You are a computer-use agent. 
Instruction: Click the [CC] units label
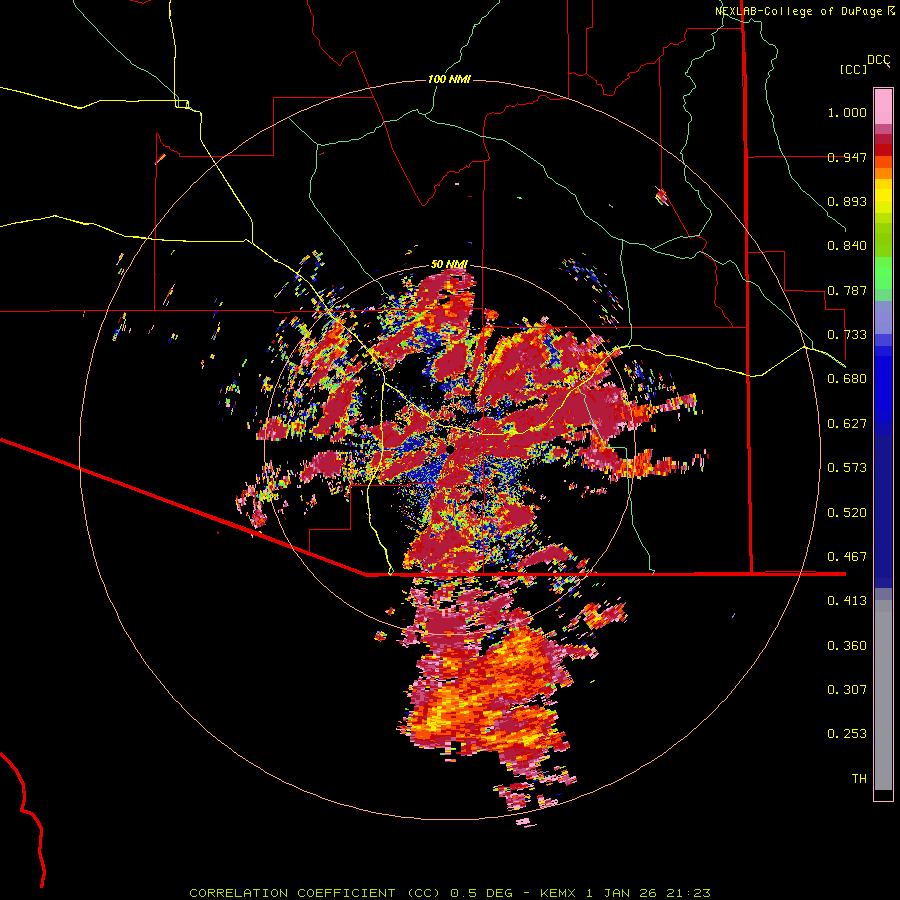pyautogui.click(x=854, y=69)
